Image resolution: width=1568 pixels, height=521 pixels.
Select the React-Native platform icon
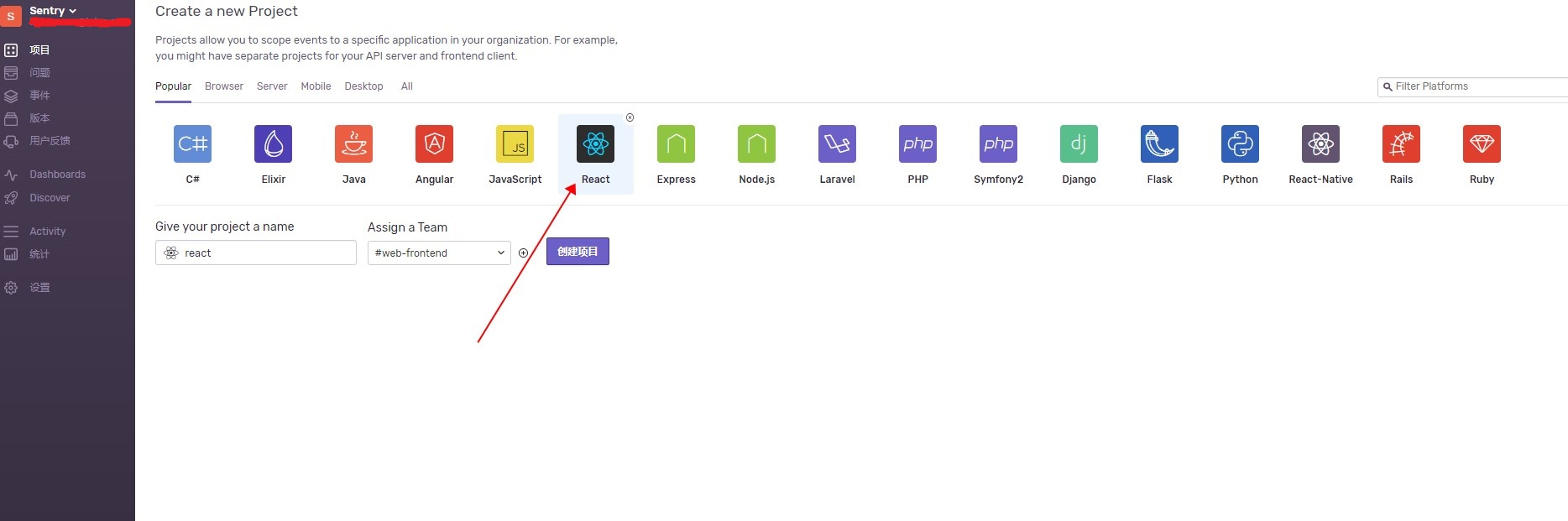1320,143
